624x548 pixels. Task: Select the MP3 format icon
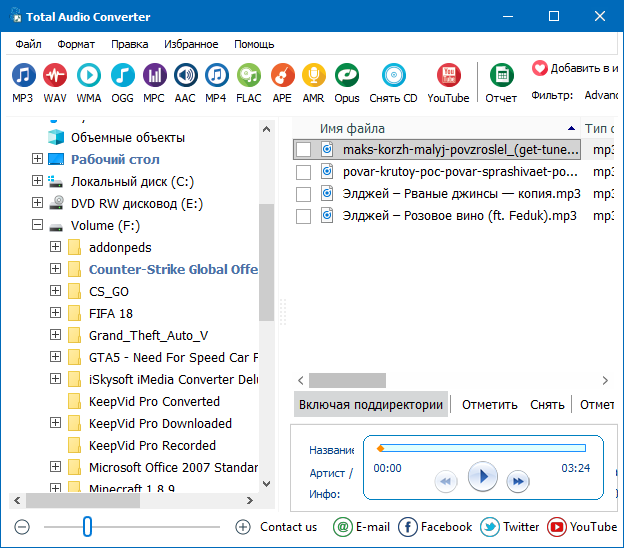pyautogui.click(x=23, y=76)
